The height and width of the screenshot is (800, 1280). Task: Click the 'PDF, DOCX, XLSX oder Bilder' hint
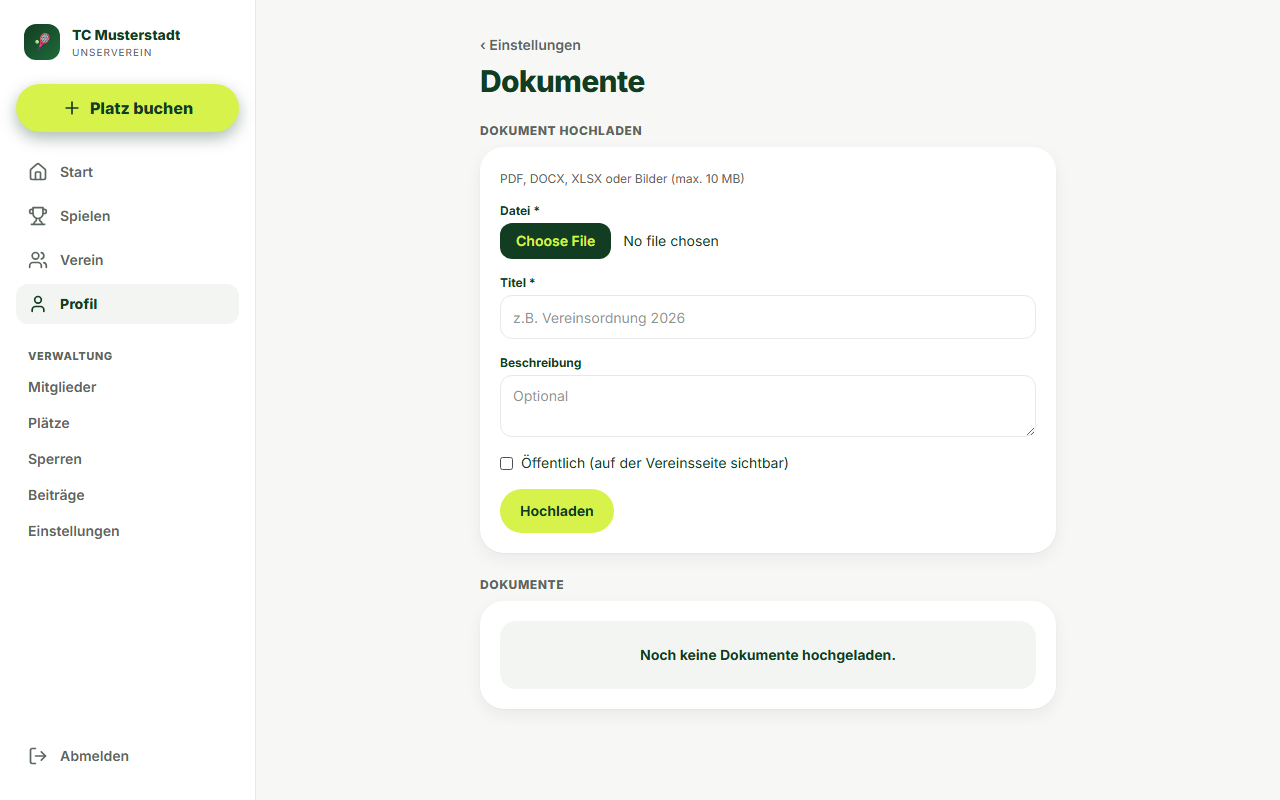tap(622, 179)
